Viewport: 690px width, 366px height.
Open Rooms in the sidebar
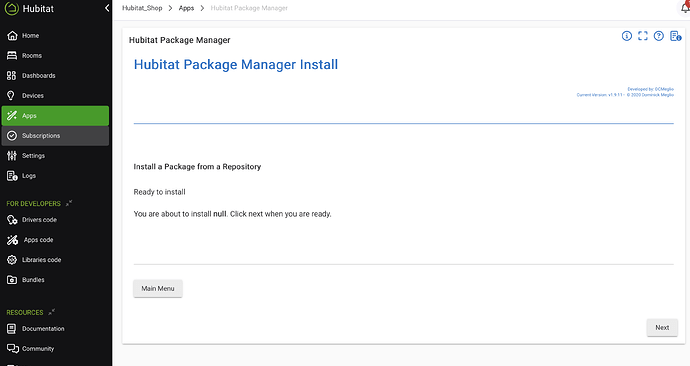pyautogui.click(x=55, y=56)
